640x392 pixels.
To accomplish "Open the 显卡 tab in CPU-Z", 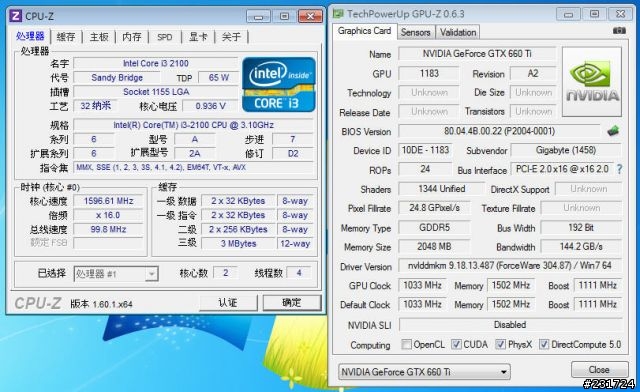I will (198, 37).
